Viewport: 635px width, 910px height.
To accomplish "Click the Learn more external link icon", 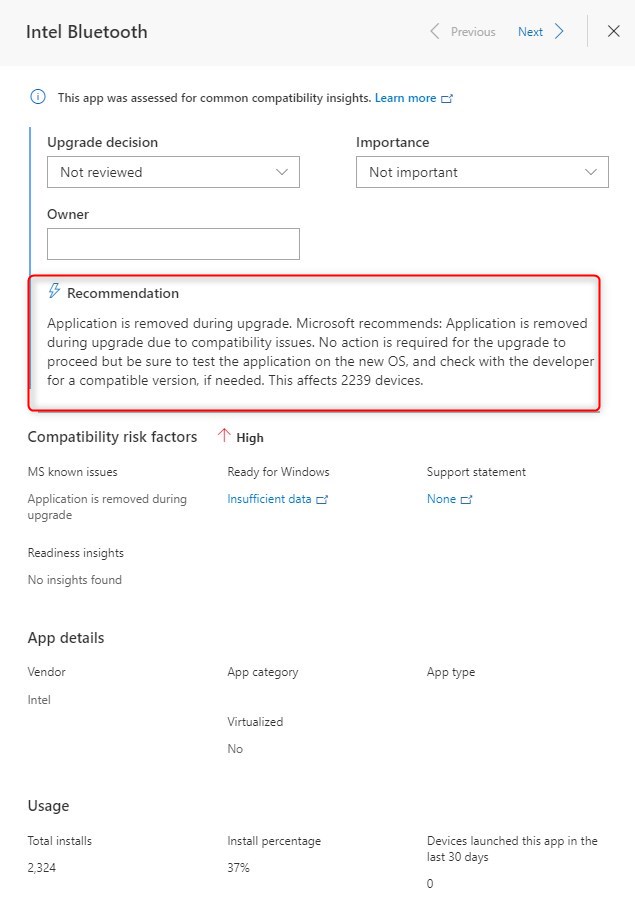I will coord(447,99).
